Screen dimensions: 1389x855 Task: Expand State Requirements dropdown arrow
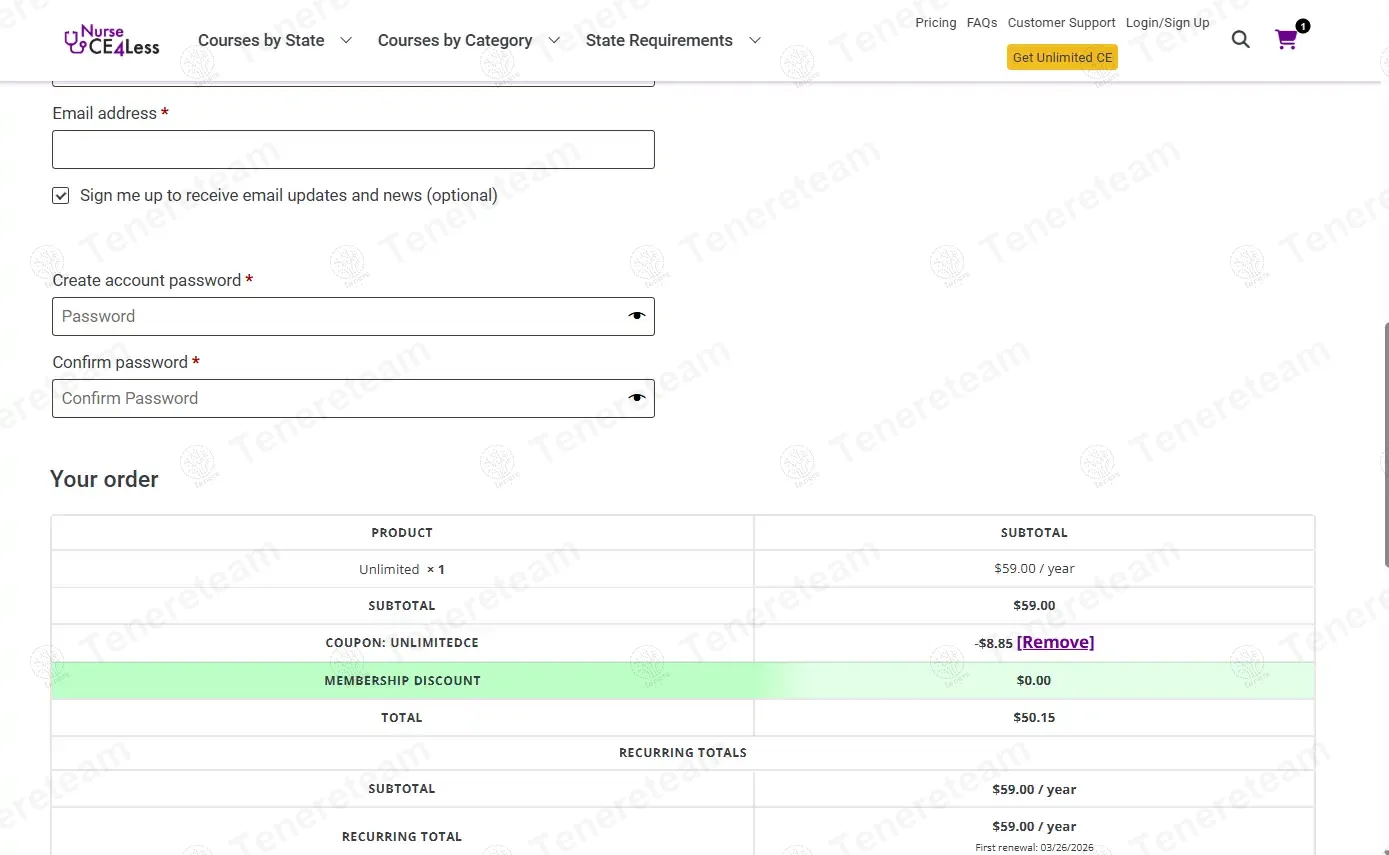click(755, 40)
